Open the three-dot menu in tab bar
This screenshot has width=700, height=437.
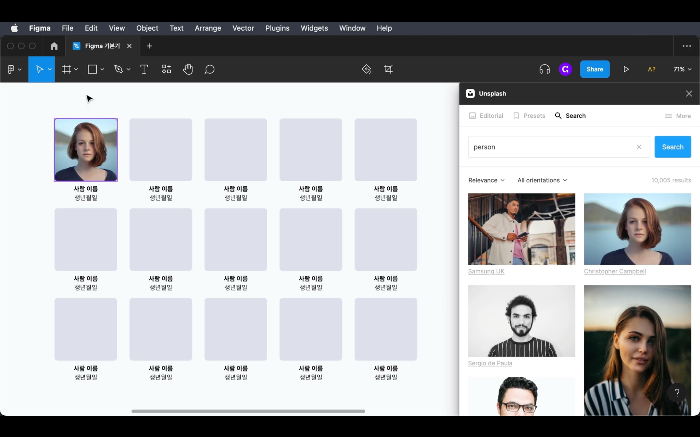tap(687, 46)
